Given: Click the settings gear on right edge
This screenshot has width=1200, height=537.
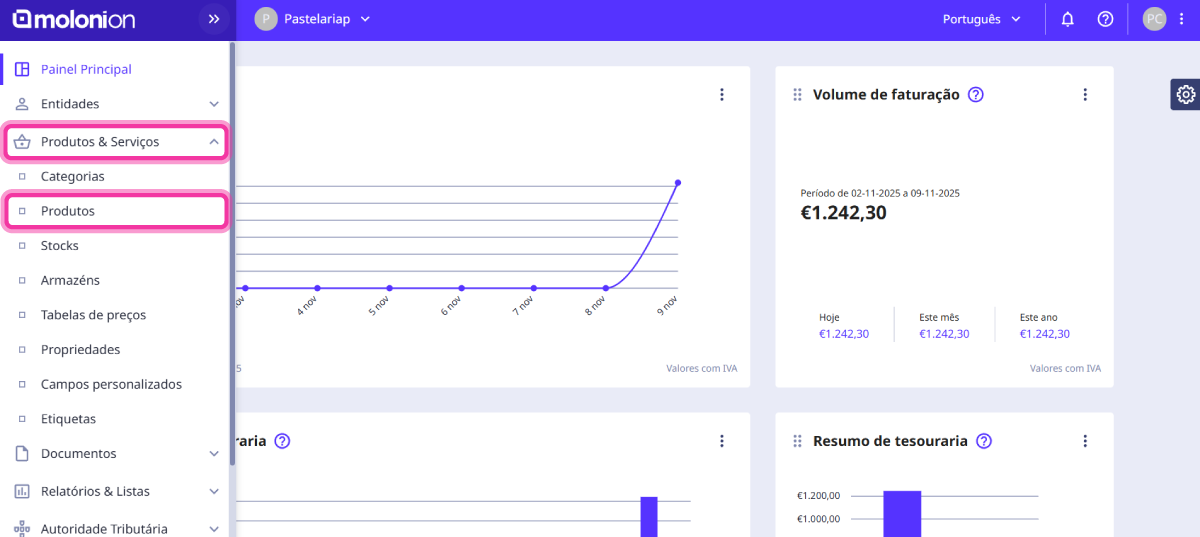Looking at the screenshot, I should [1185, 94].
